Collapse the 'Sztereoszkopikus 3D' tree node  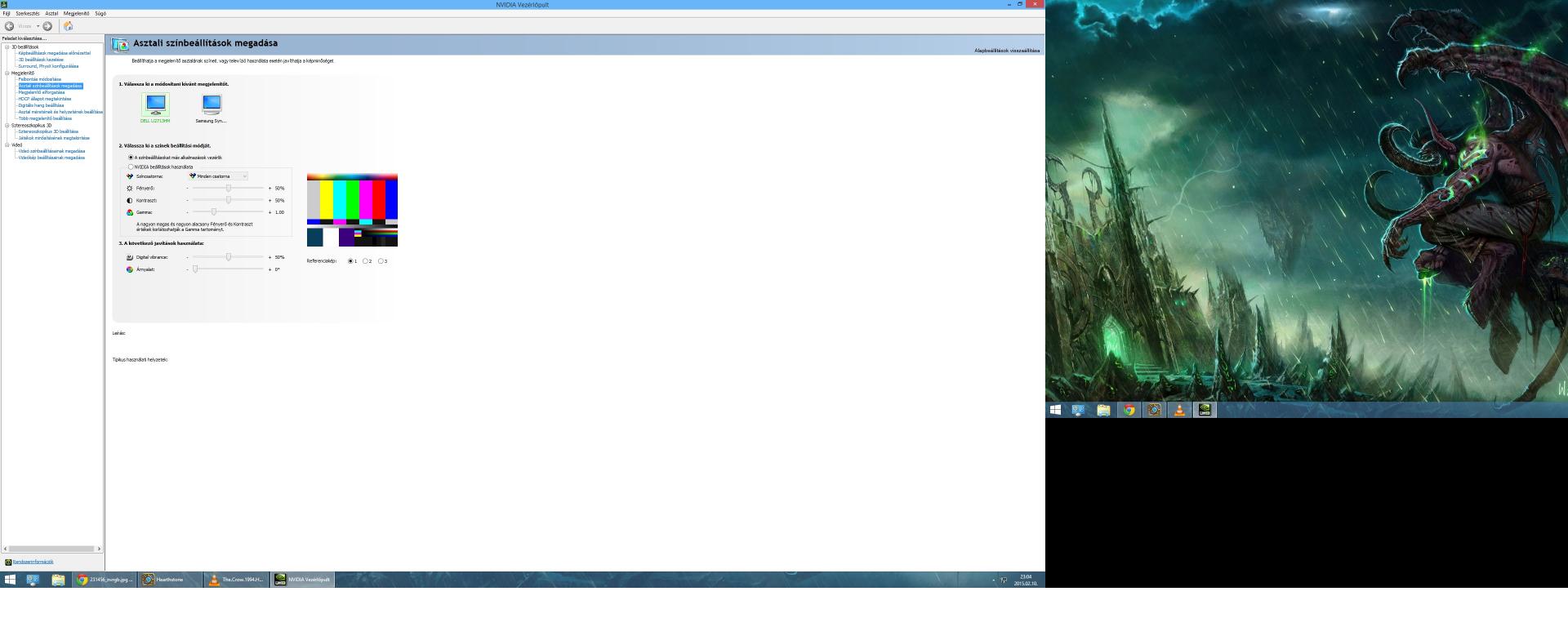click(7, 125)
